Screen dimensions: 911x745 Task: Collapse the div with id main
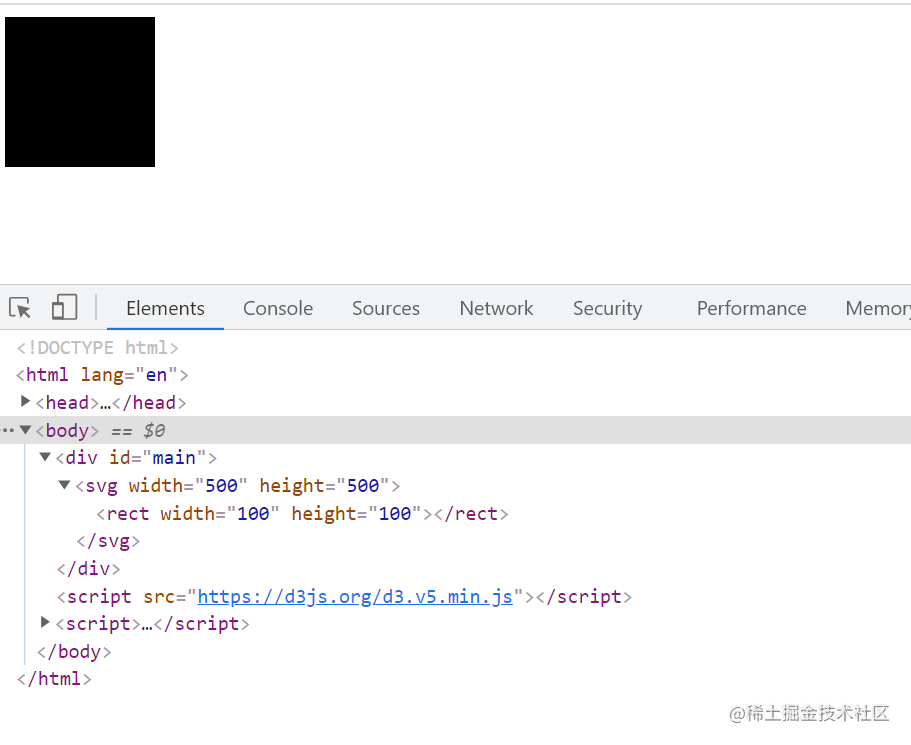(44, 457)
